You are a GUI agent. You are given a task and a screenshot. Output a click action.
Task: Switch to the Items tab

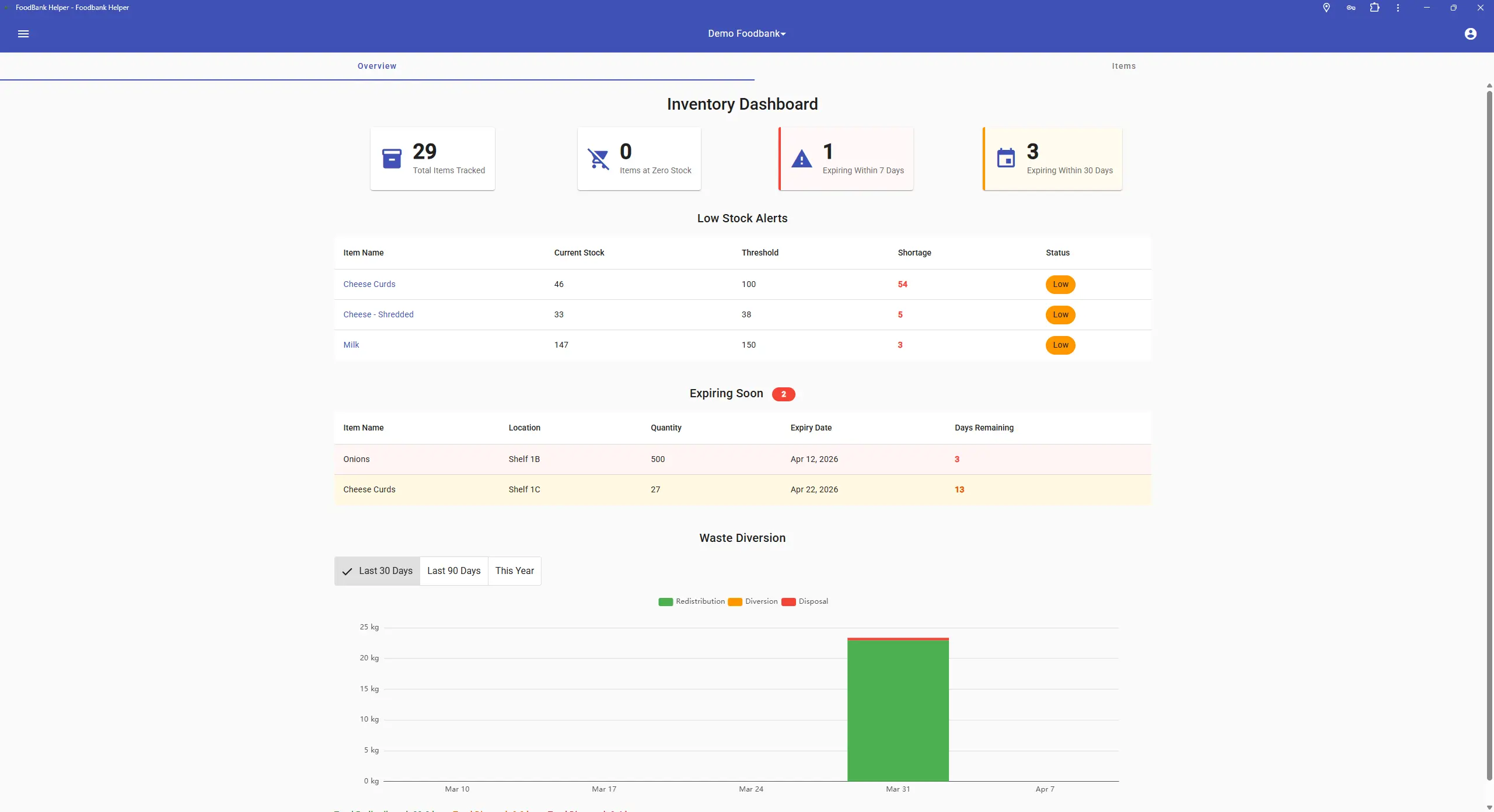point(1123,66)
